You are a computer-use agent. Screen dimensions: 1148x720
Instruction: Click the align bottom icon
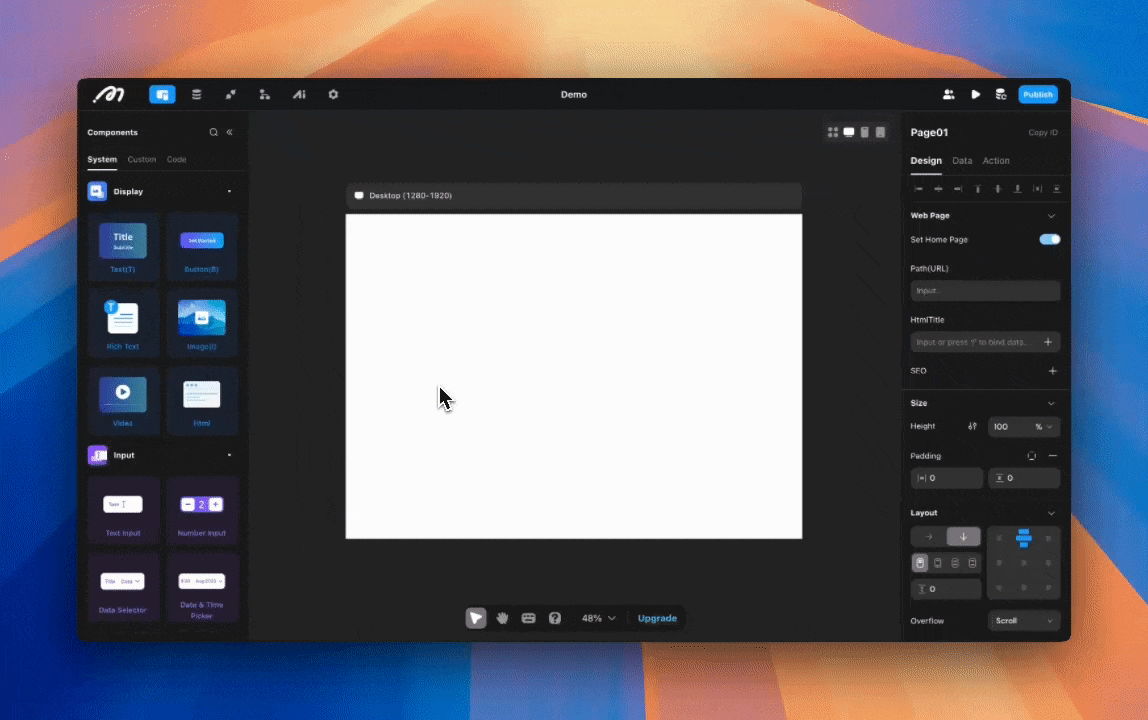[1017, 189]
